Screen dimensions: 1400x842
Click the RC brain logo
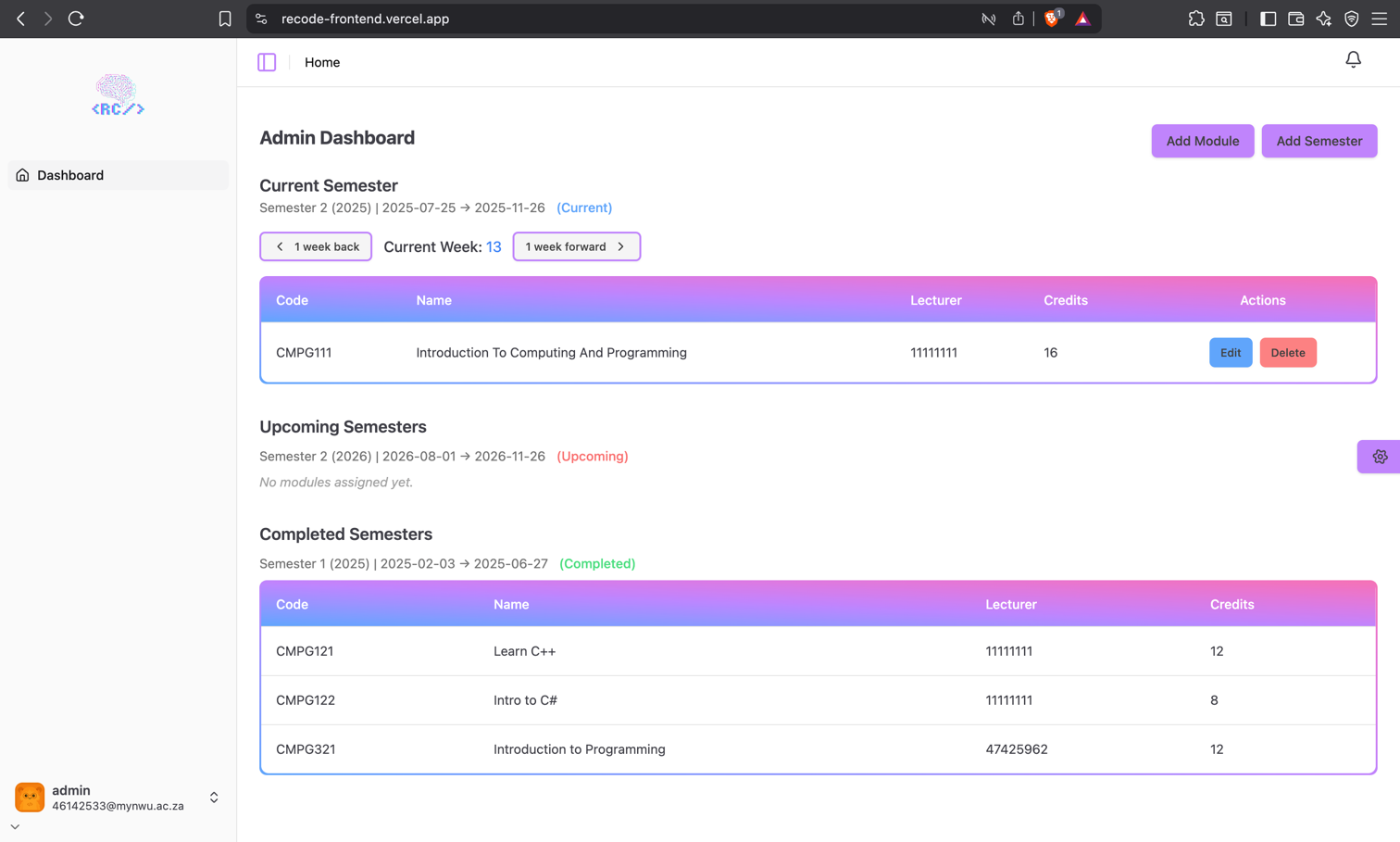coord(118,95)
